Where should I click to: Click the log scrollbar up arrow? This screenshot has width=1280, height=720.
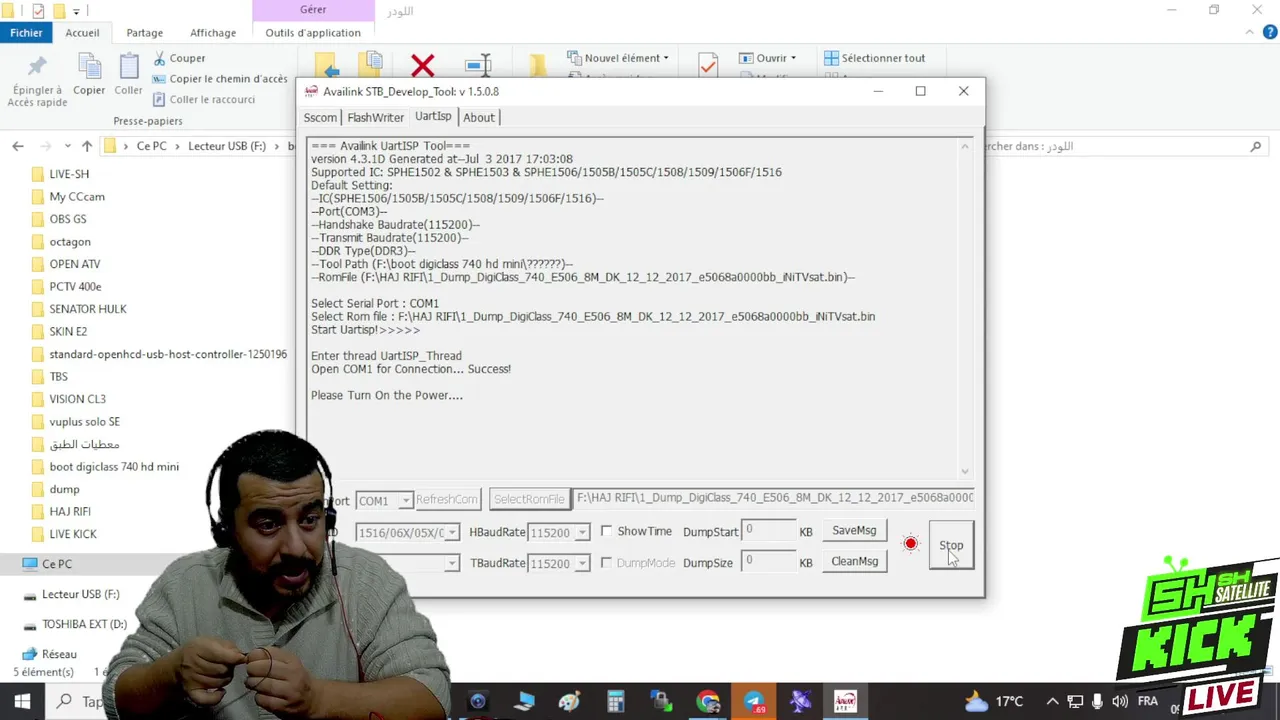965,147
